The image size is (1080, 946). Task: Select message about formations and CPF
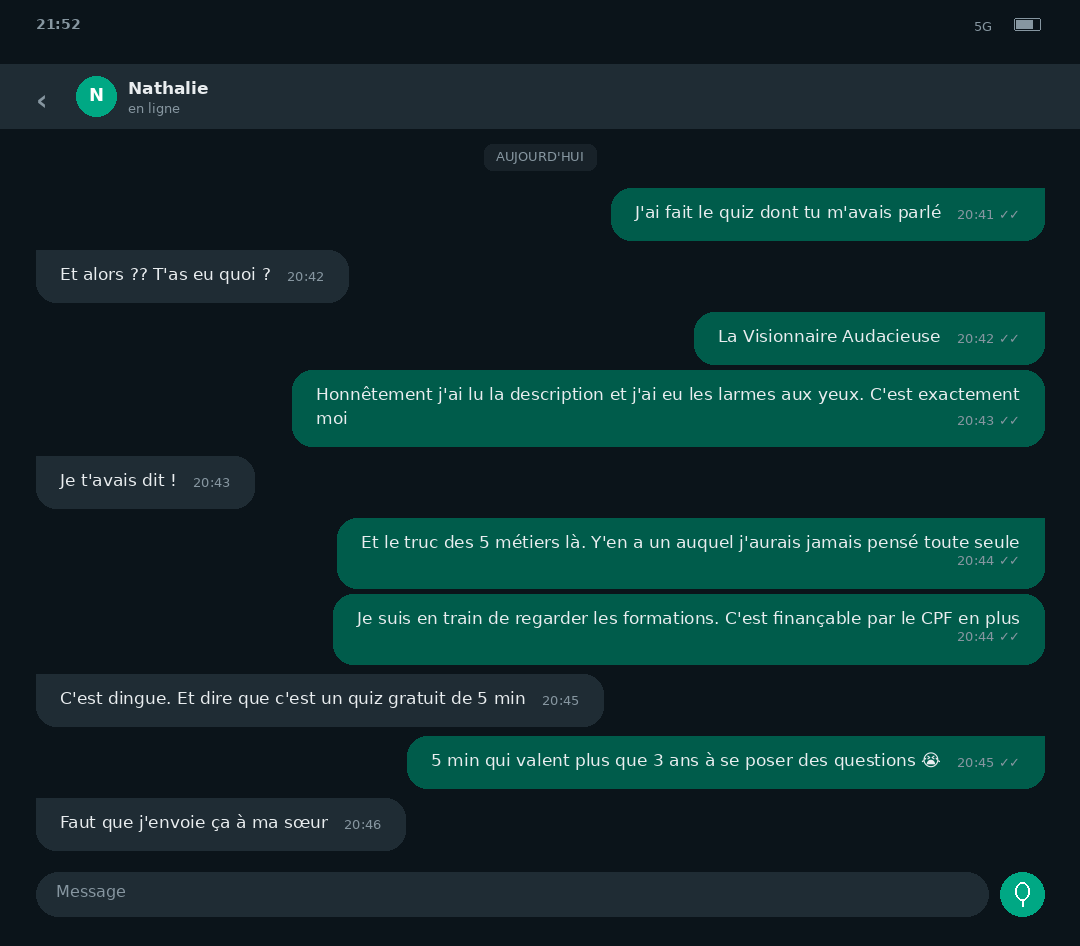[689, 628]
